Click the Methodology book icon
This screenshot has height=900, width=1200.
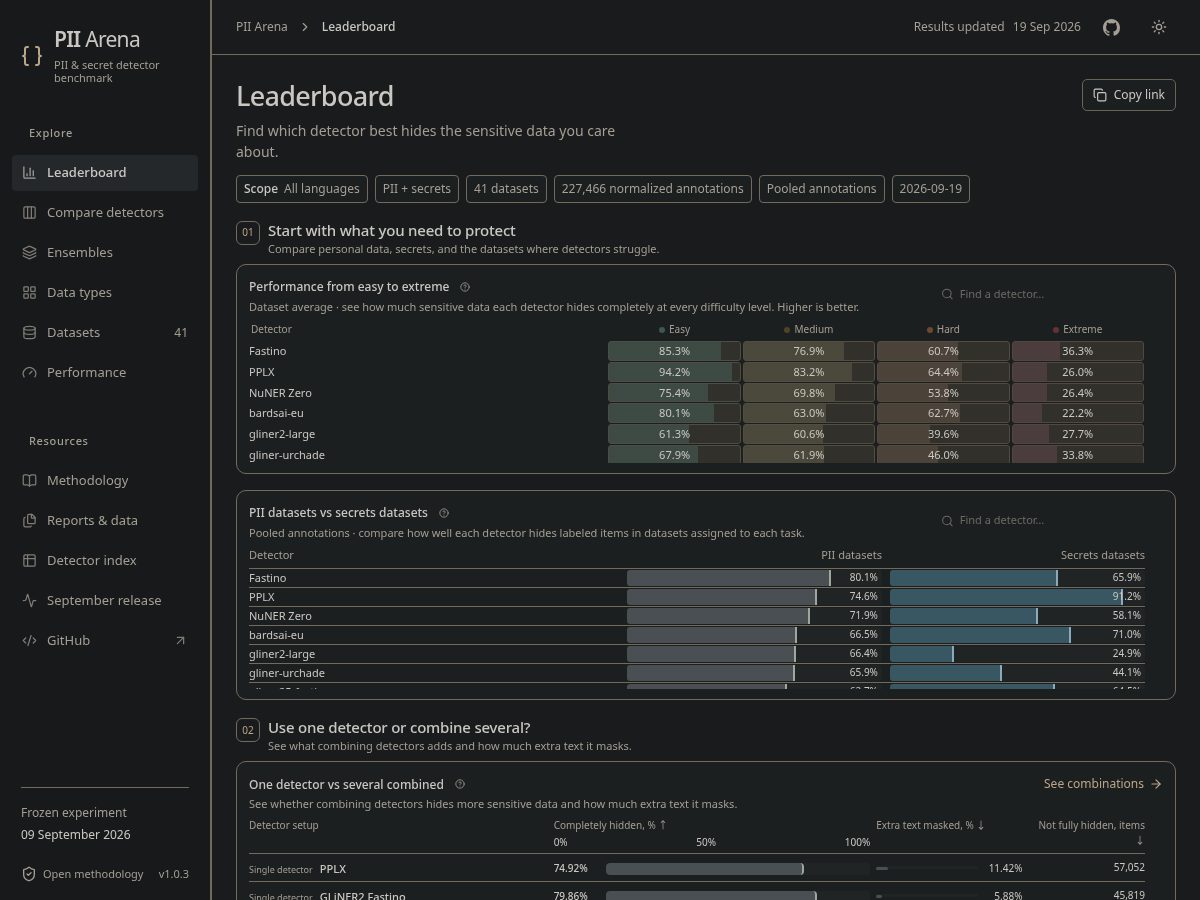[x=29, y=480]
